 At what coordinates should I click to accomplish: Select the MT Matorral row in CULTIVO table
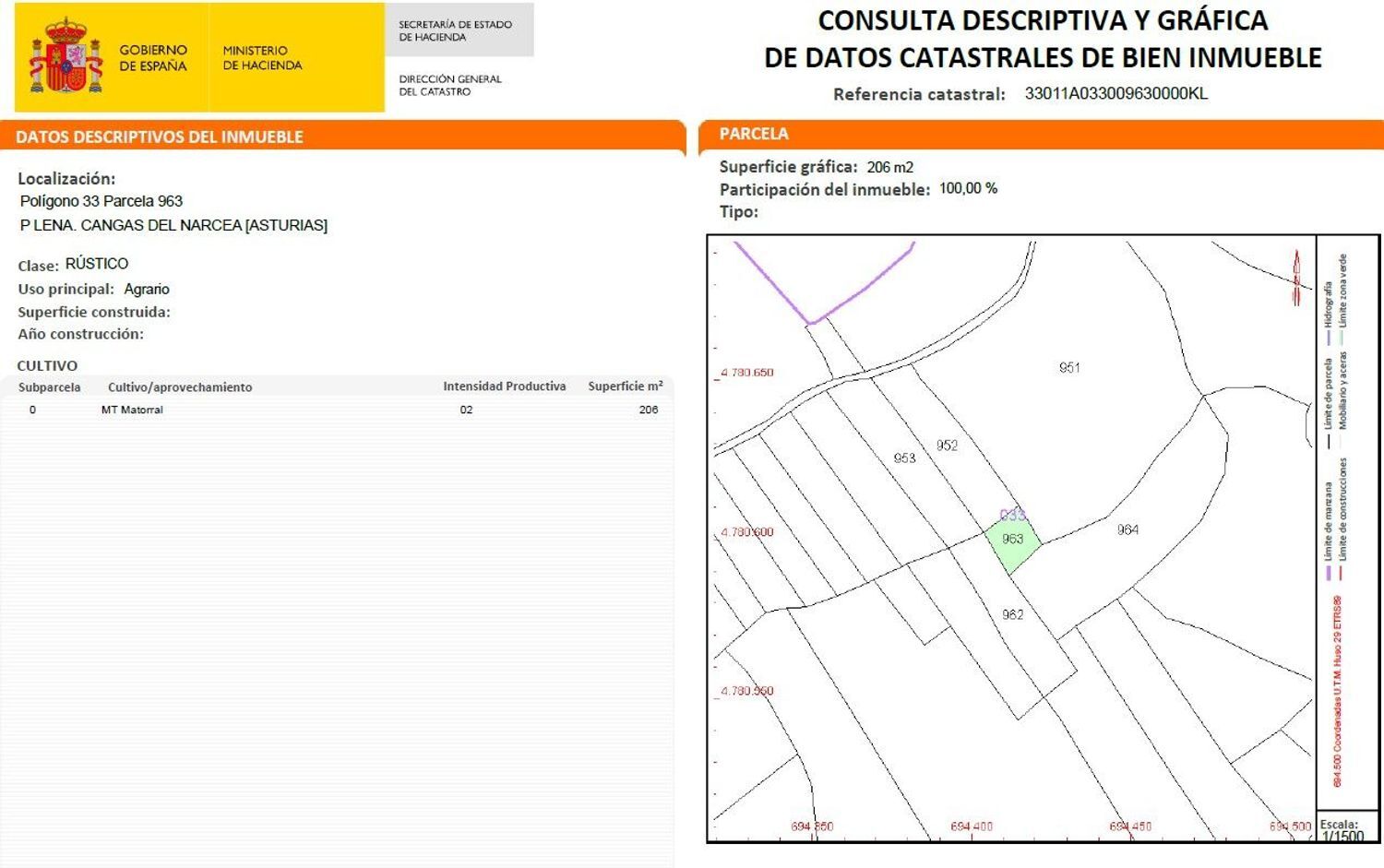tap(134, 410)
